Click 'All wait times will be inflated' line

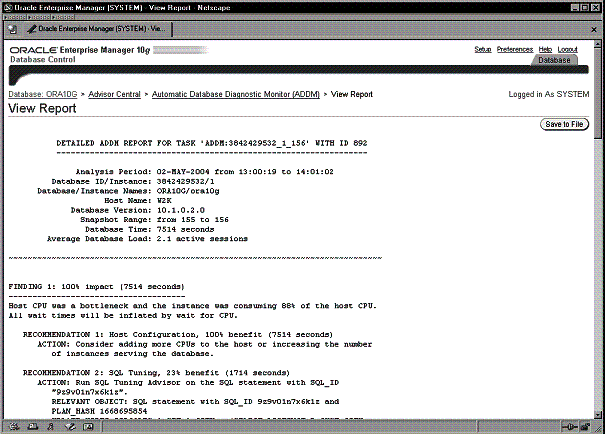(123, 316)
